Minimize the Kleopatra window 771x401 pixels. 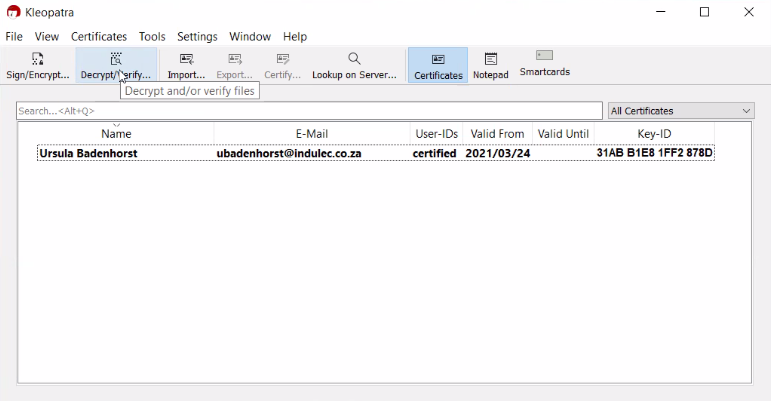coord(660,12)
